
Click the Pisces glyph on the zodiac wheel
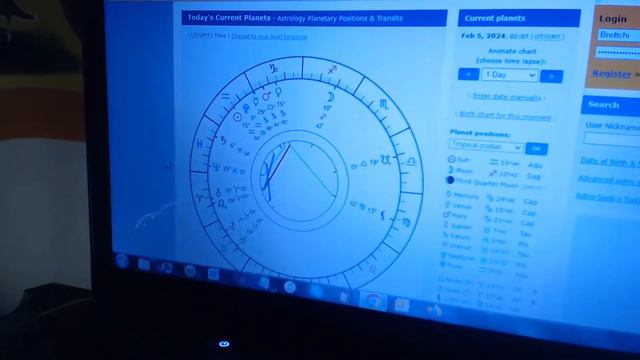[200, 144]
